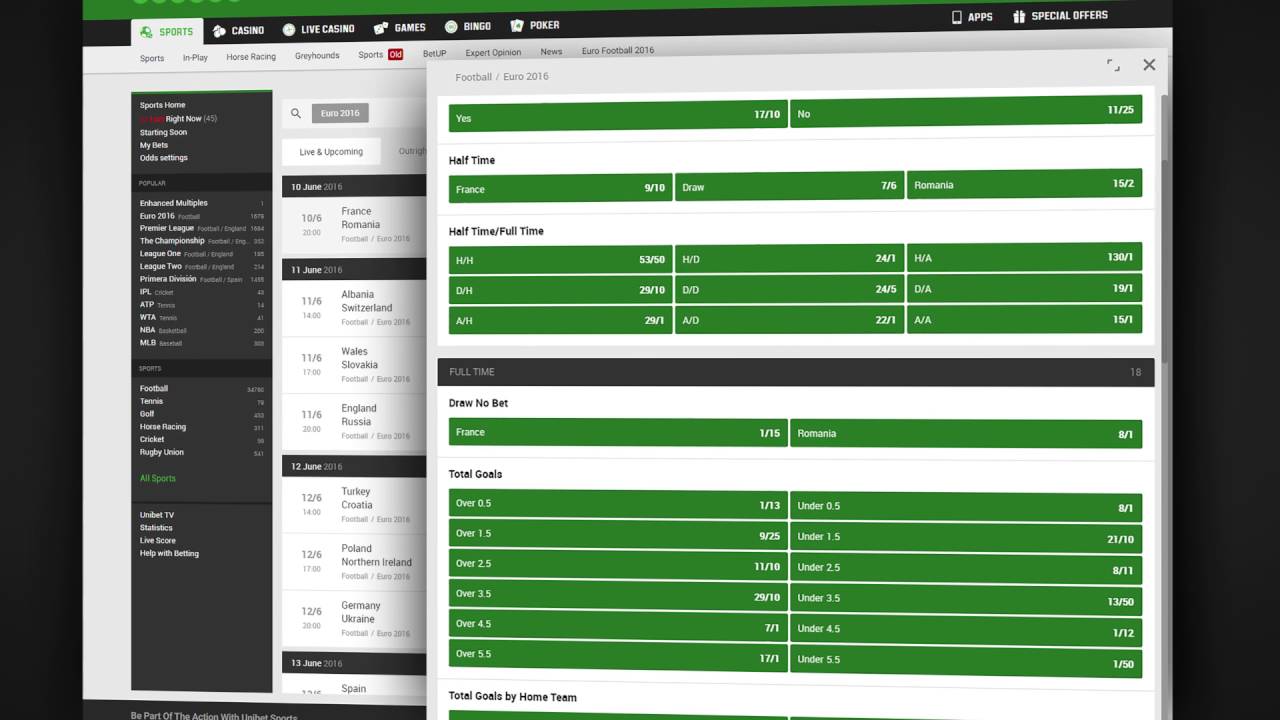This screenshot has width=1280, height=720.
Task: Select A/A at 15/1
Action: pyautogui.click(x=1024, y=319)
